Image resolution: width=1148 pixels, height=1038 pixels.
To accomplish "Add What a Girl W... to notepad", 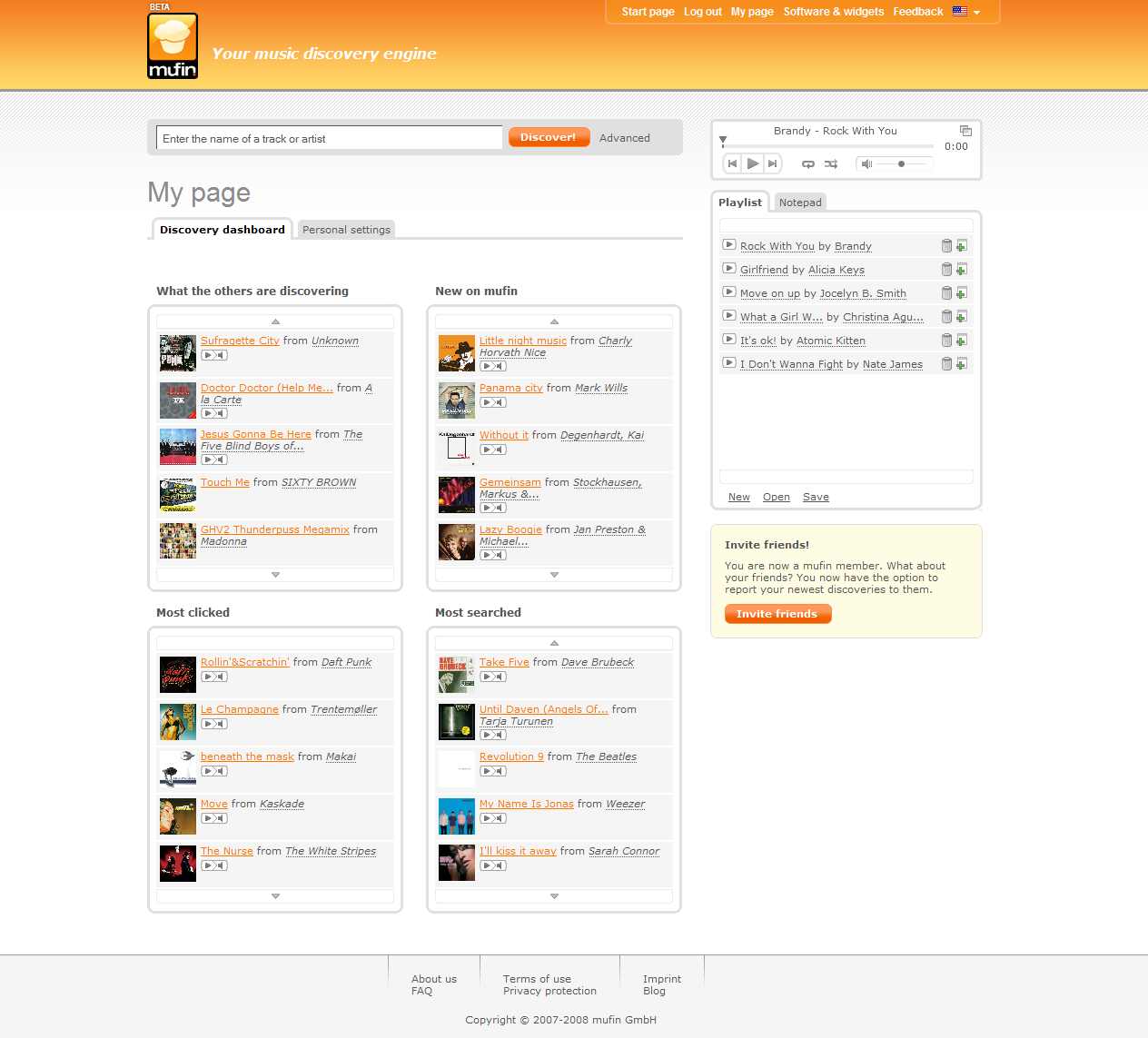I will (962, 317).
